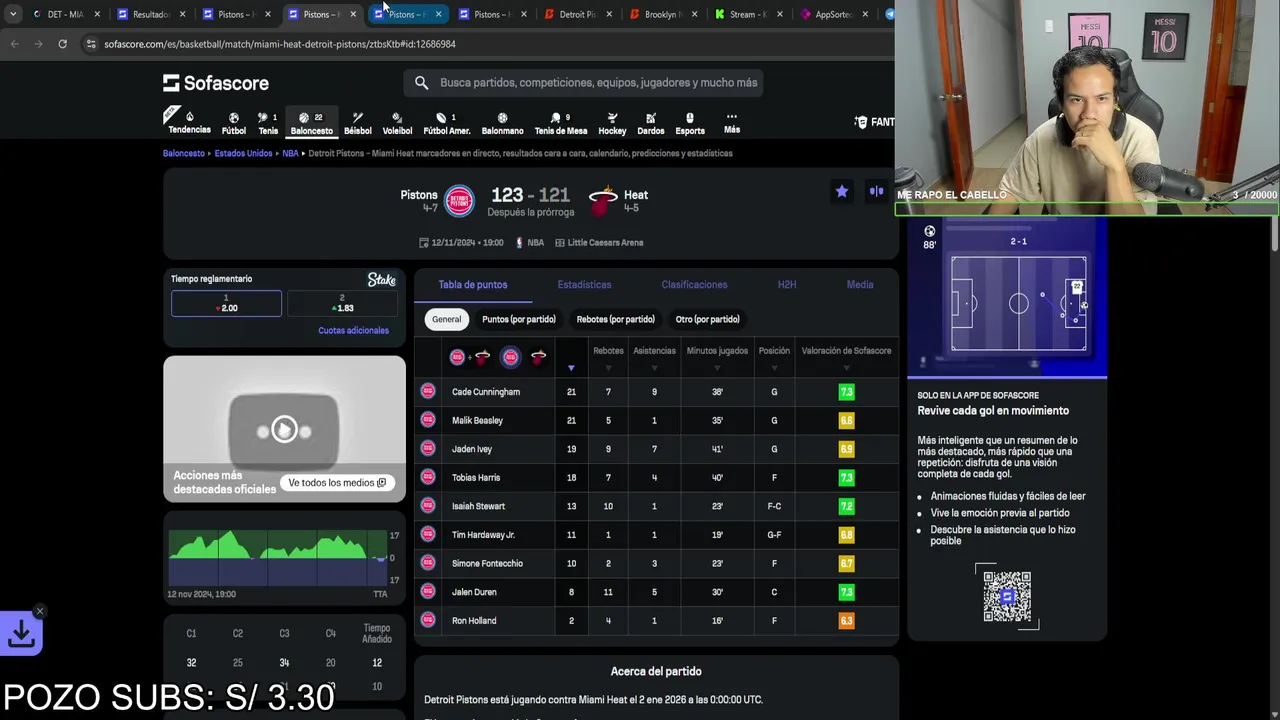Go back with browser back arrow
This screenshot has width=1280, height=720.
point(14,44)
